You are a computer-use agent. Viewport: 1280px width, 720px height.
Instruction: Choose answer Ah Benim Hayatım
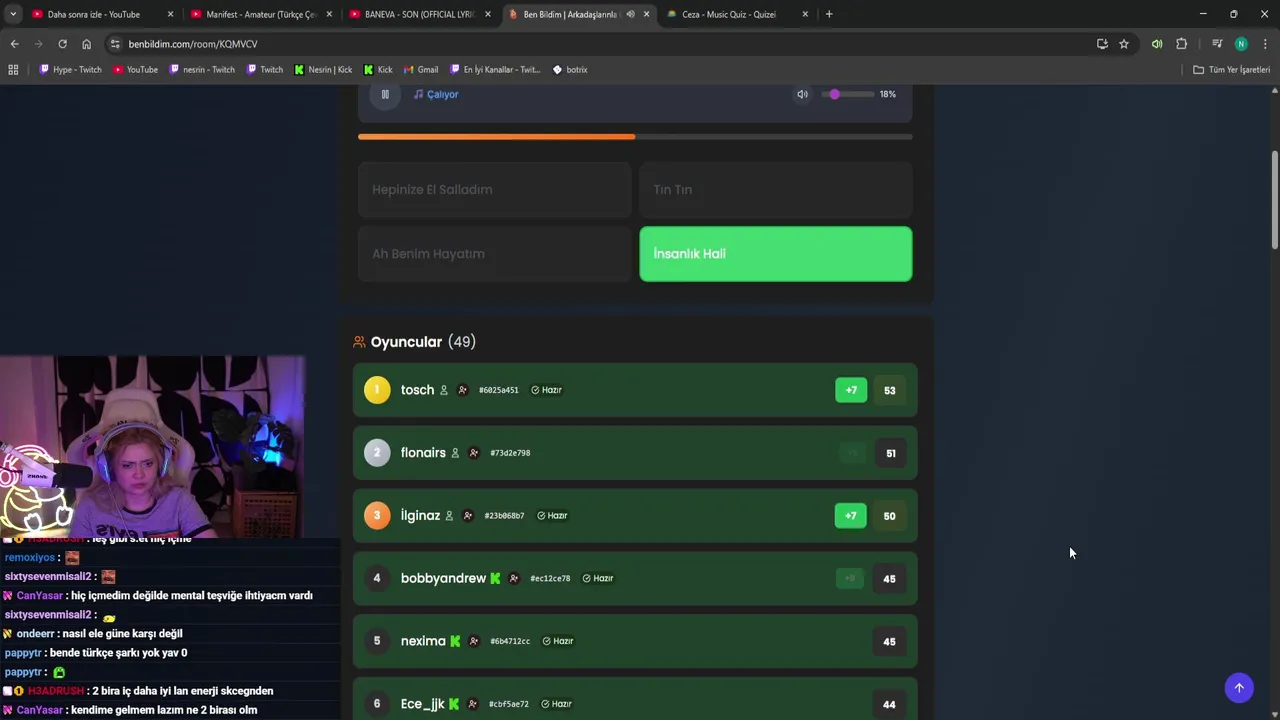495,254
